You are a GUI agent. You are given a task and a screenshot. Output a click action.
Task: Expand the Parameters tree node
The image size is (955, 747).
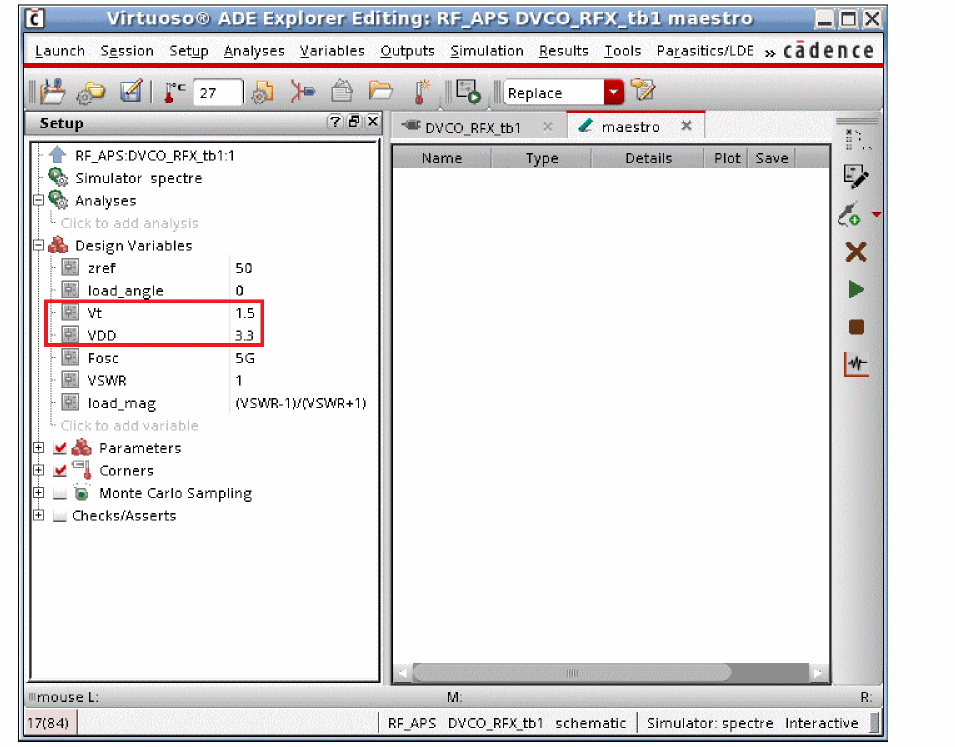coord(38,447)
